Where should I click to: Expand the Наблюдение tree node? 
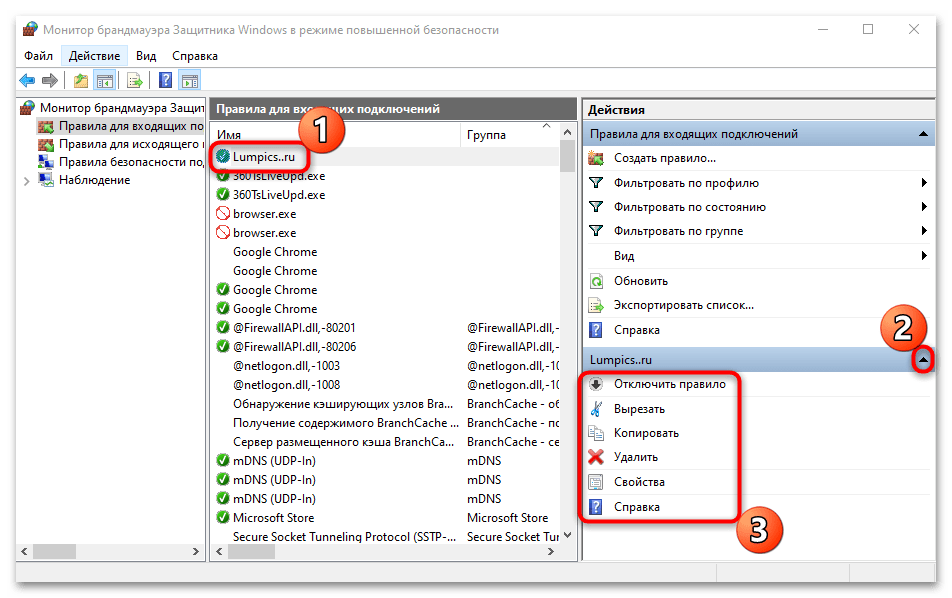[26, 180]
